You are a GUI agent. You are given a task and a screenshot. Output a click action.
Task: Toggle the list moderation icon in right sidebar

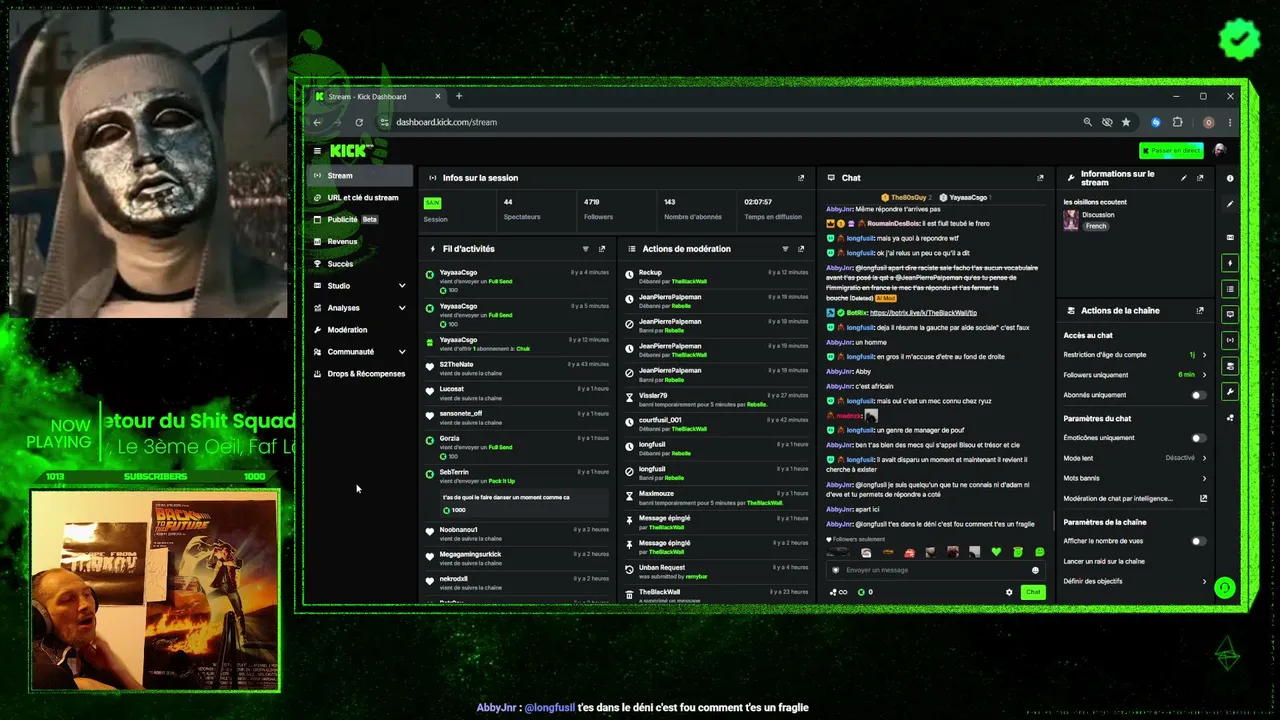[x=1230, y=289]
